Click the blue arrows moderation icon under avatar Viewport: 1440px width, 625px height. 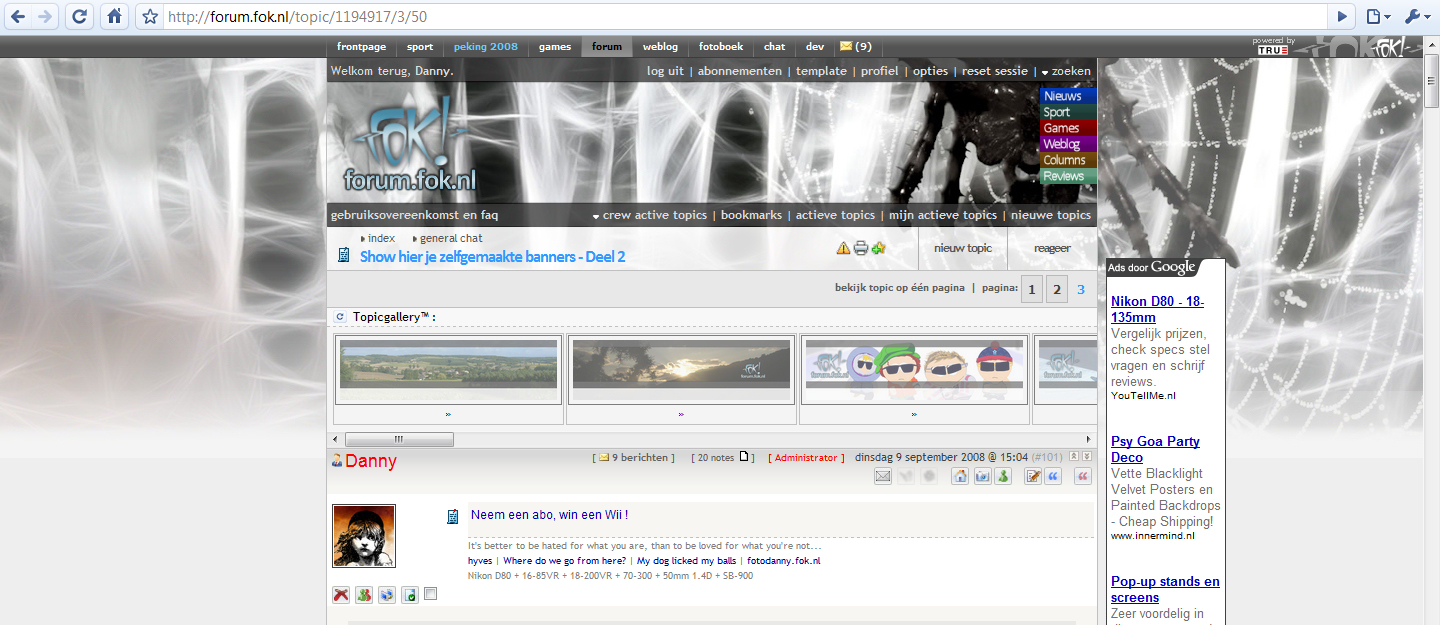(x=387, y=595)
